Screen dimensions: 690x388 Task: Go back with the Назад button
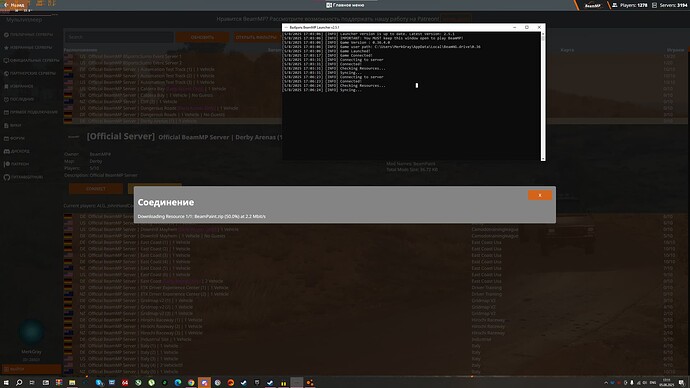(x=14, y=5)
